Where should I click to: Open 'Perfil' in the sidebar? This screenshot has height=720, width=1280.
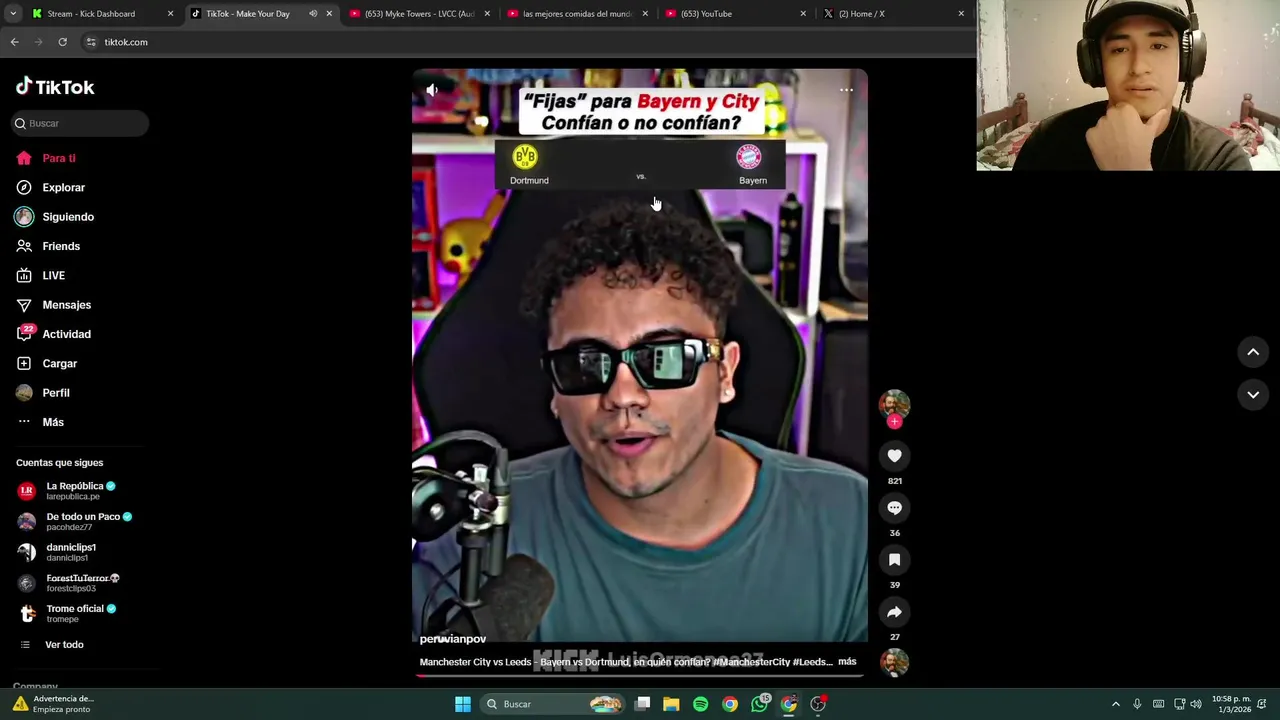click(43, 393)
